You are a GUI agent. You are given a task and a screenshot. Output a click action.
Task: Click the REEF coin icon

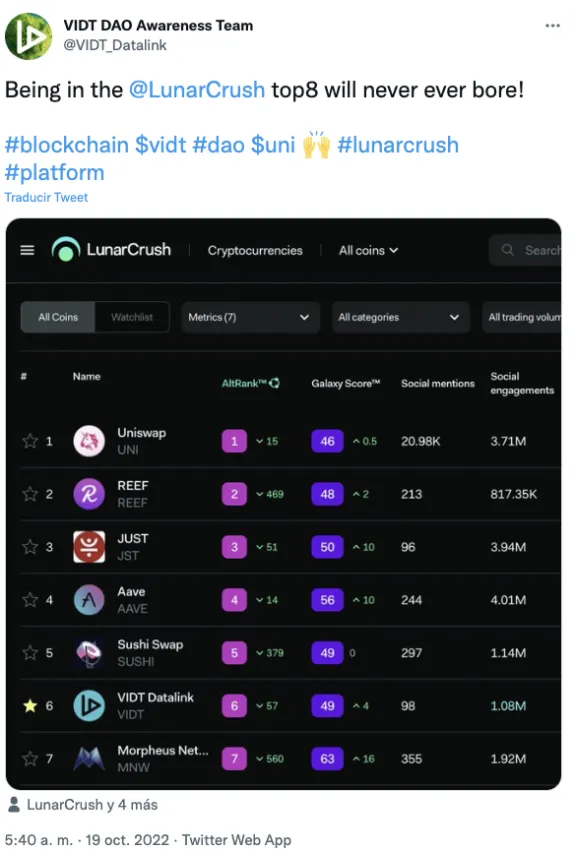pyautogui.click(x=89, y=494)
